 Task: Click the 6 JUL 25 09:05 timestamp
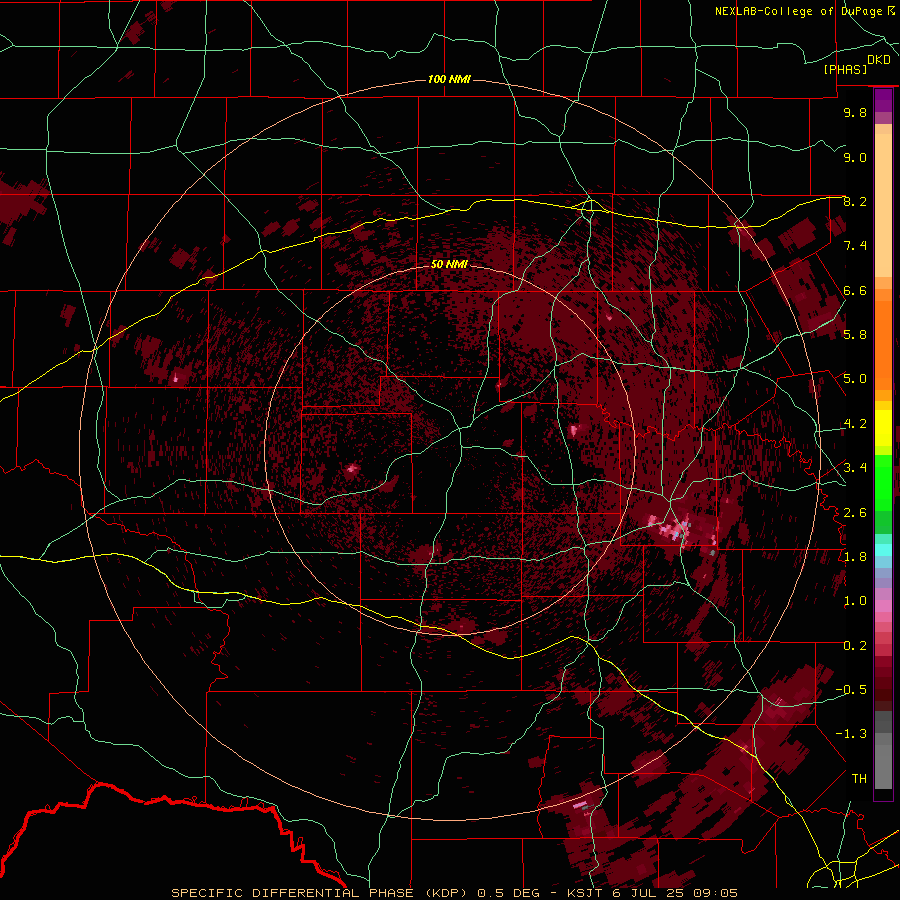pos(675,893)
